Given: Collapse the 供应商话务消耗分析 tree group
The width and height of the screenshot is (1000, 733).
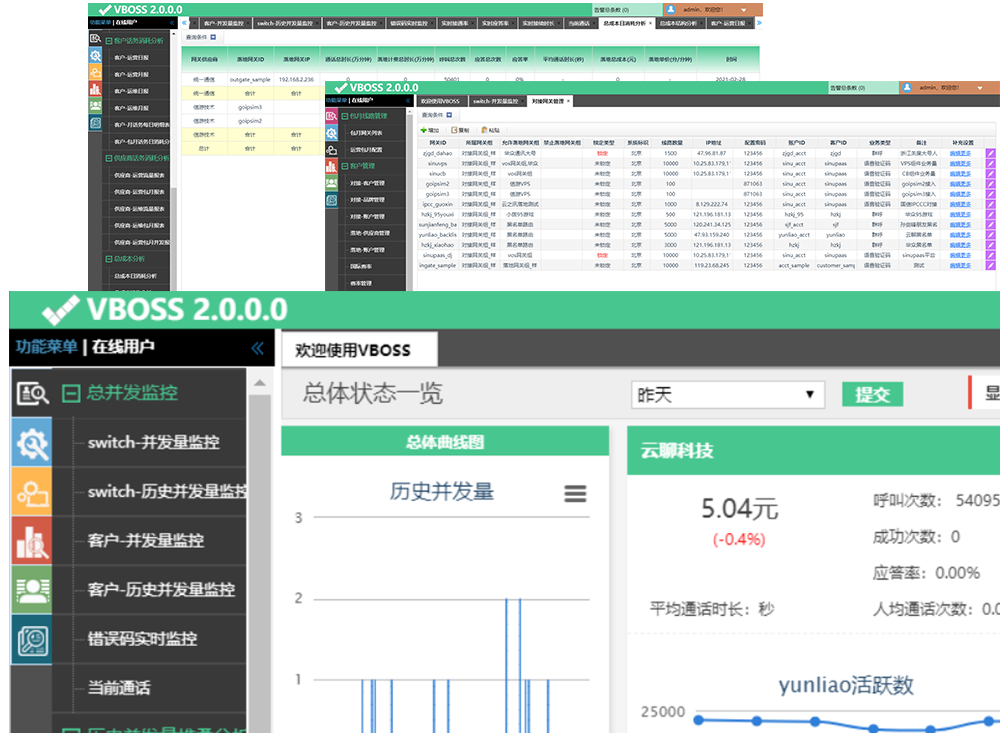Looking at the screenshot, I should tap(109, 158).
